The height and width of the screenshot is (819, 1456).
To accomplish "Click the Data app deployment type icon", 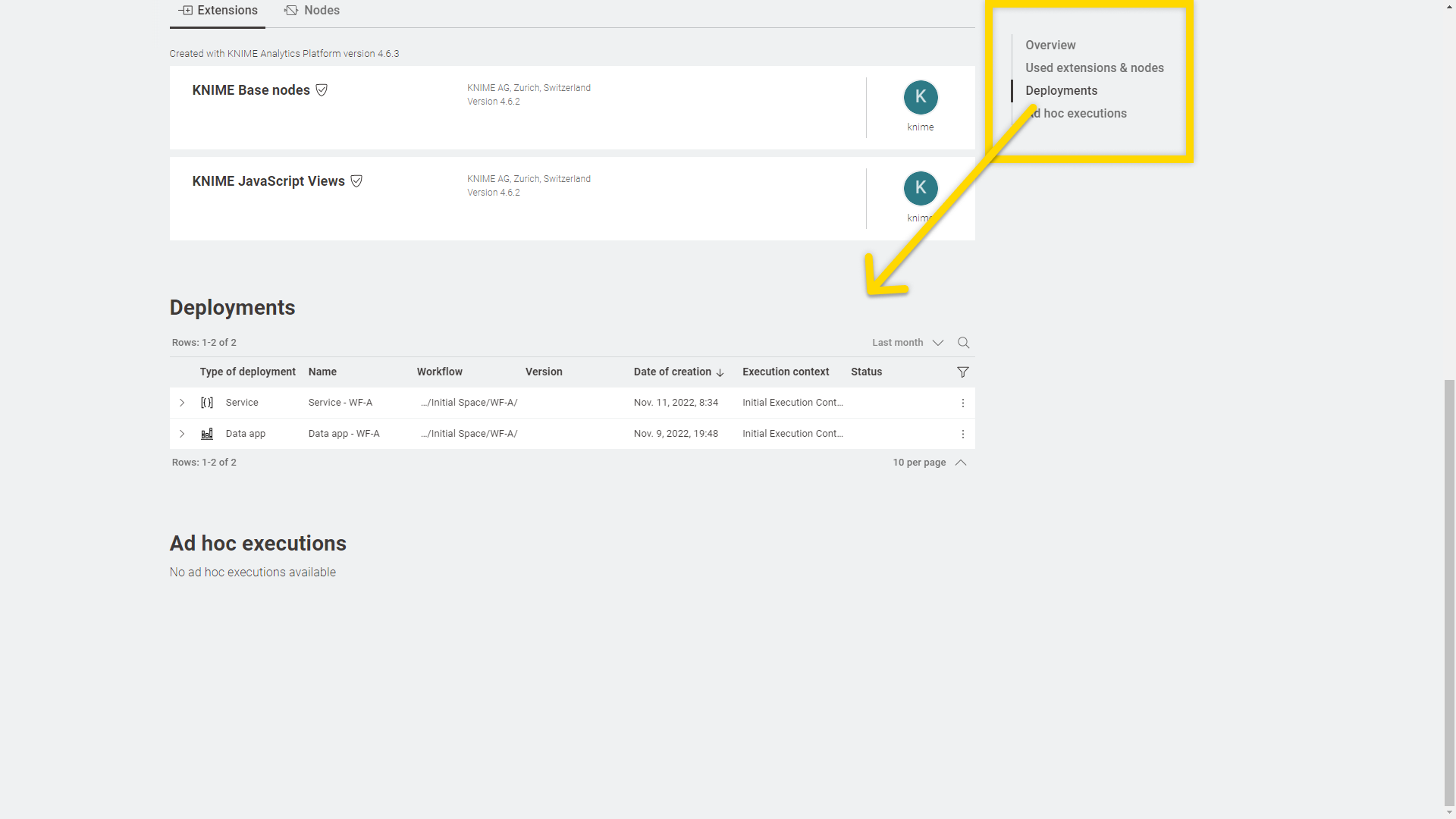I will tap(207, 433).
